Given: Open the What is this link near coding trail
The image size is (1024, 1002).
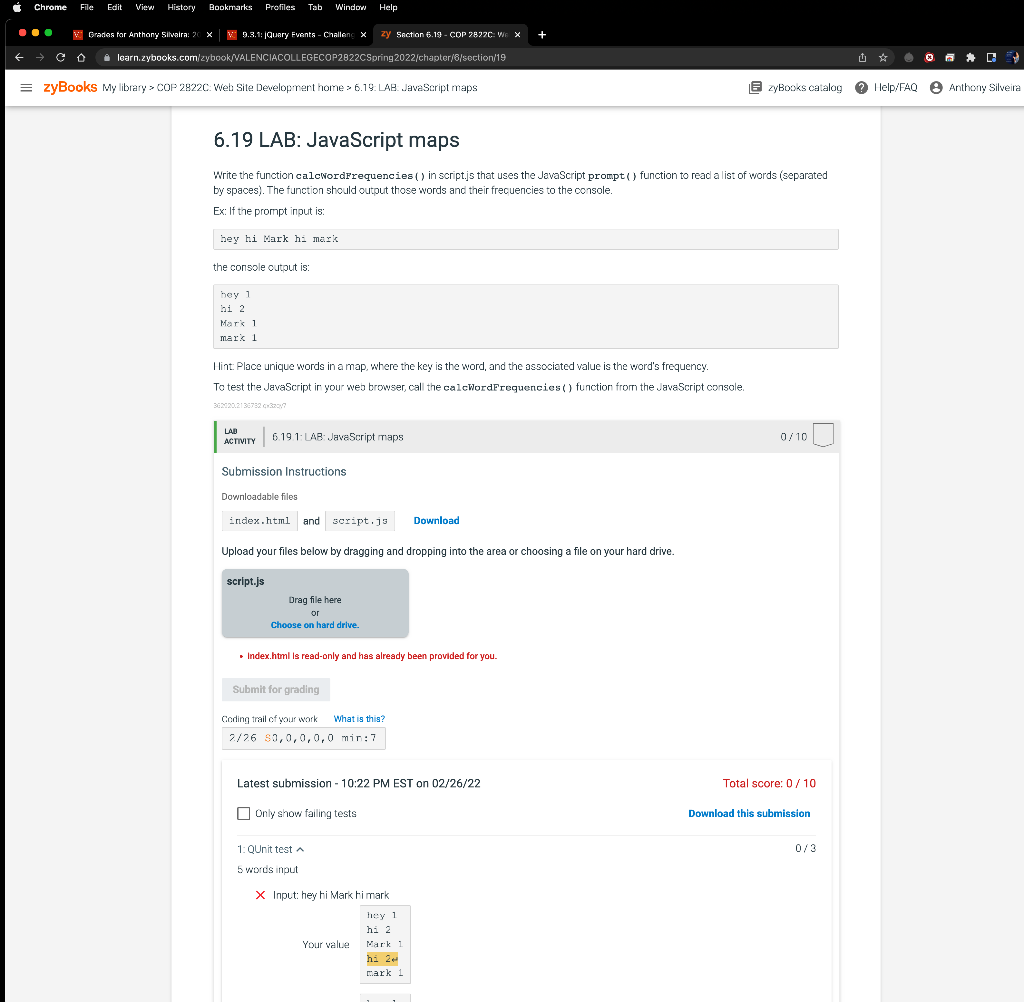Looking at the screenshot, I should pyautogui.click(x=359, y=718).
